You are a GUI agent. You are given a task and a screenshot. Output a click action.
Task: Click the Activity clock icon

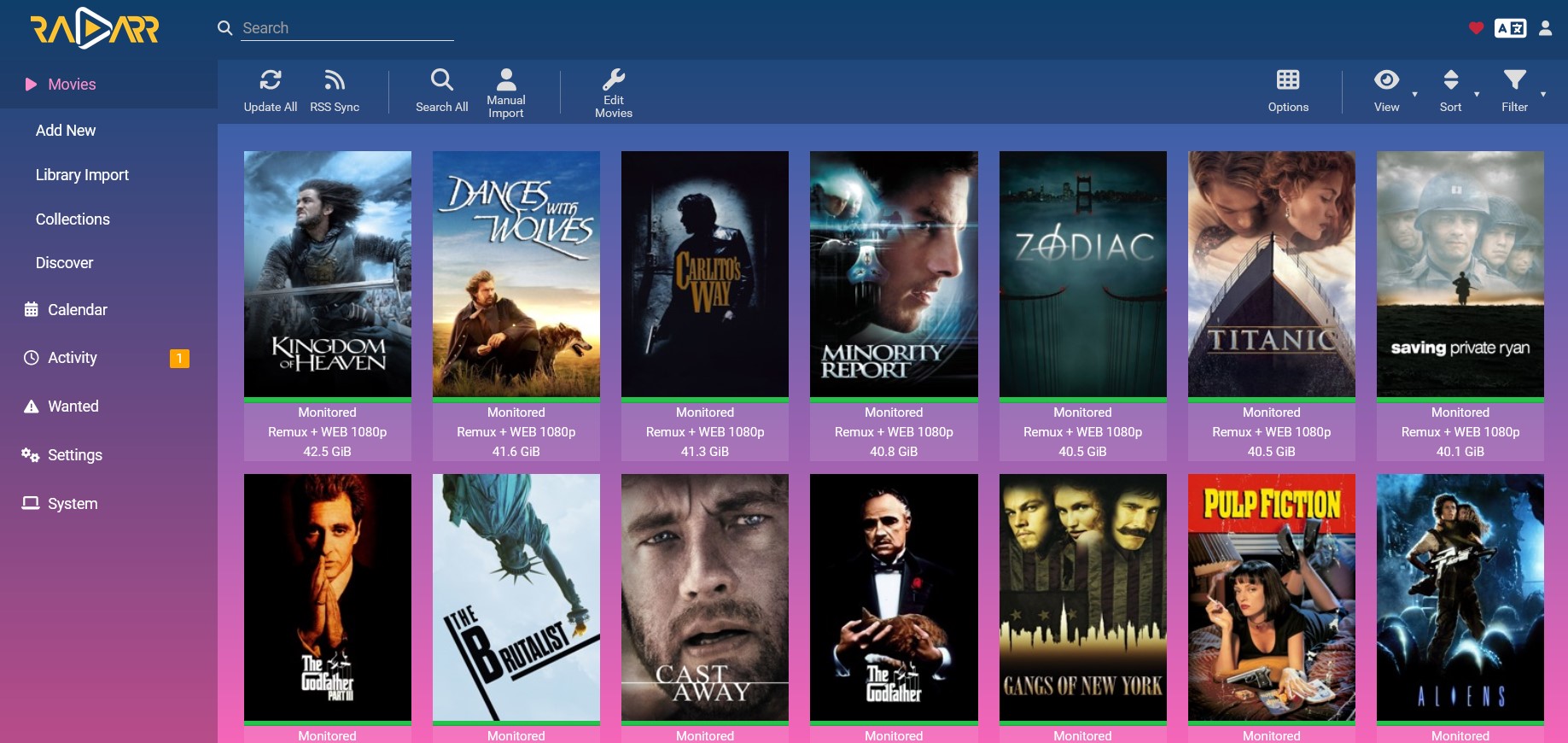click(31, 358)
